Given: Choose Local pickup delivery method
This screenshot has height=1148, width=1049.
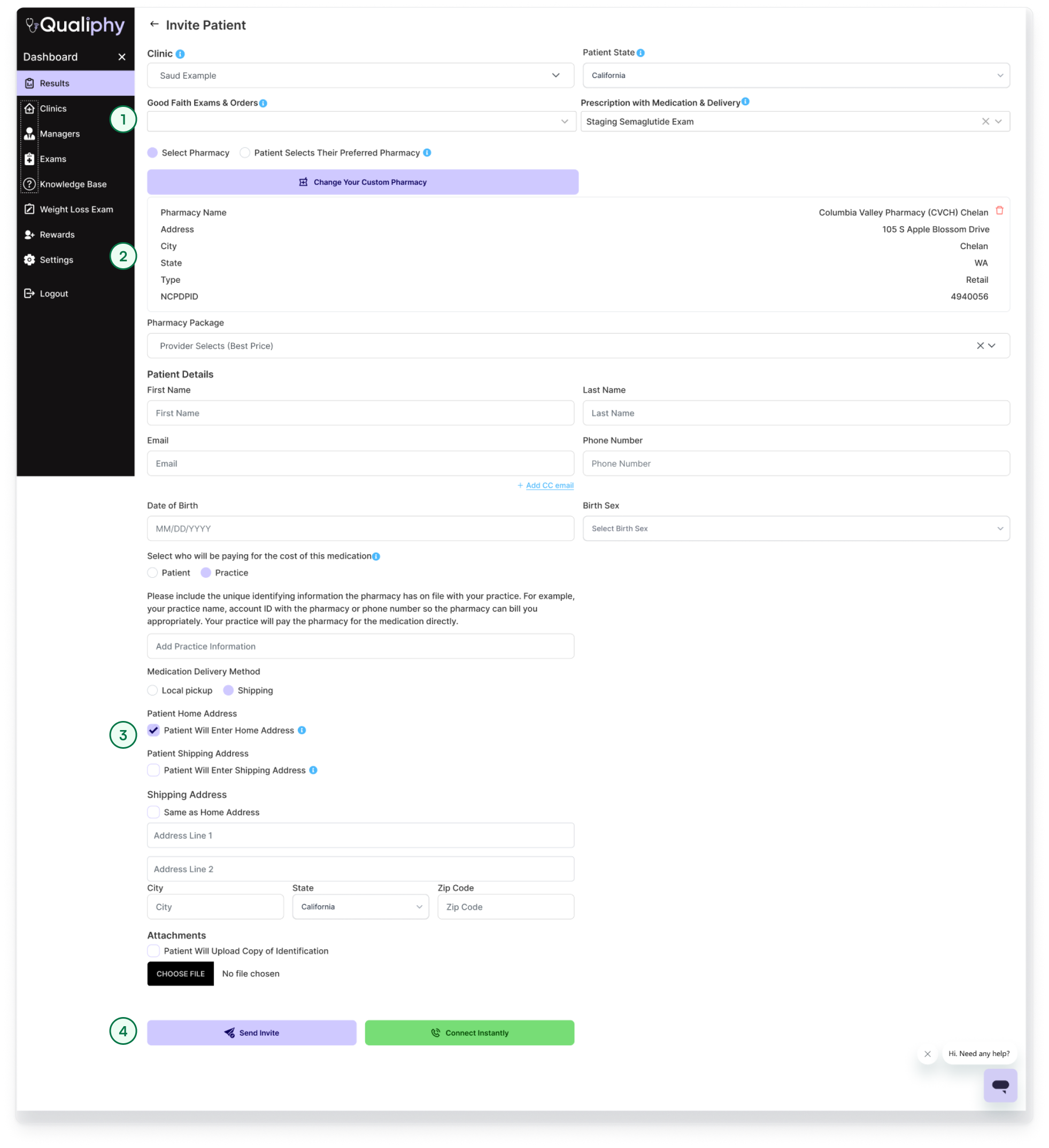Looking at the screenshot, I should tap(152, 690).
